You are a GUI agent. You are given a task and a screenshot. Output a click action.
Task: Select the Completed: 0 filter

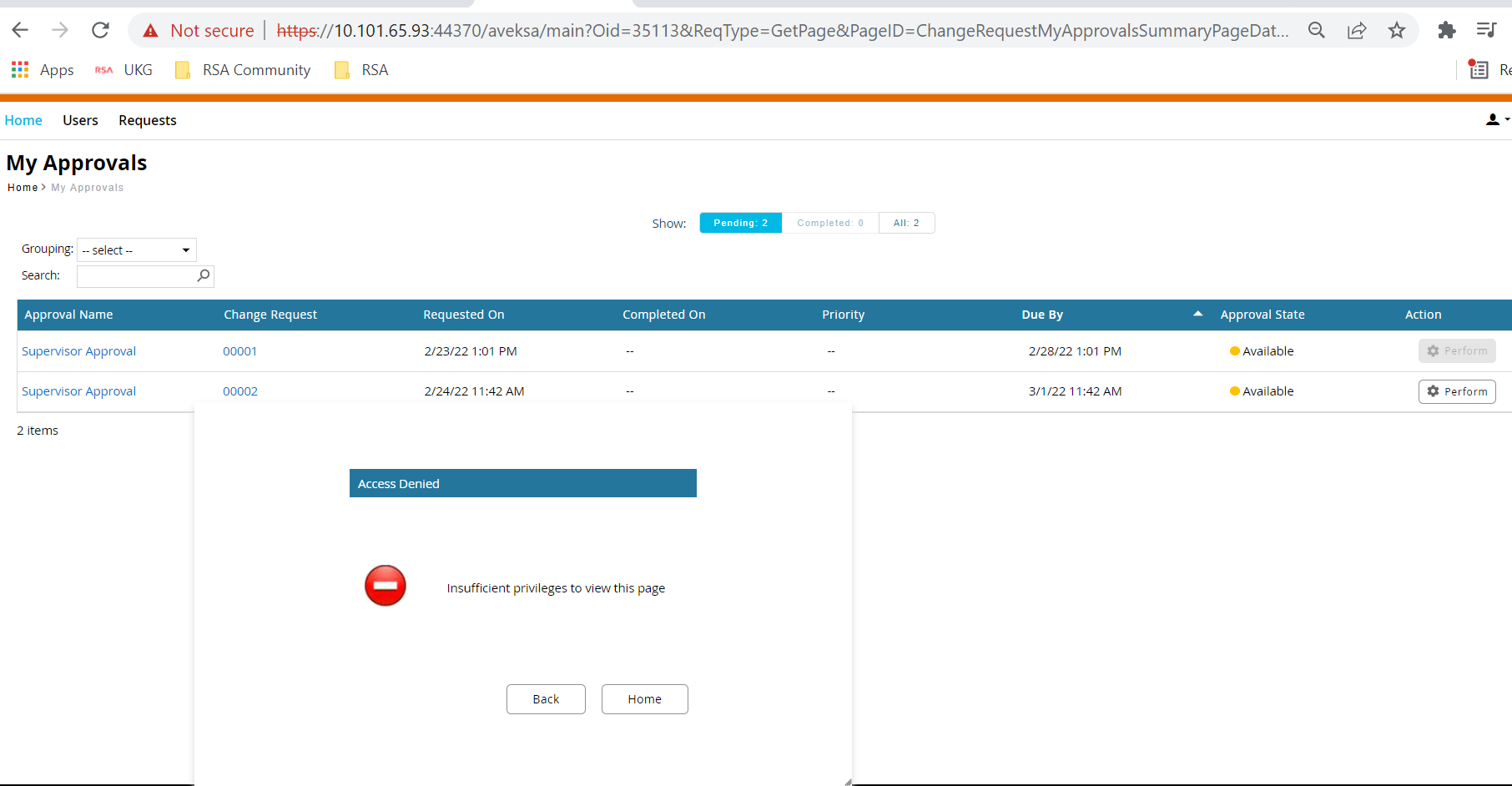pos(829,222)
